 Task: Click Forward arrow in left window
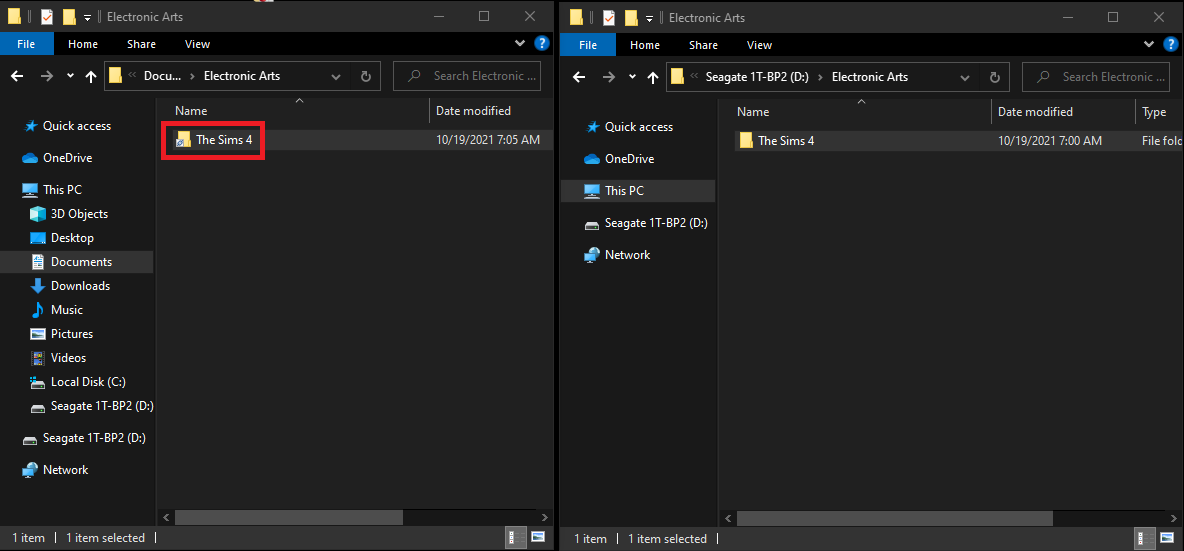tap(46, 76)
